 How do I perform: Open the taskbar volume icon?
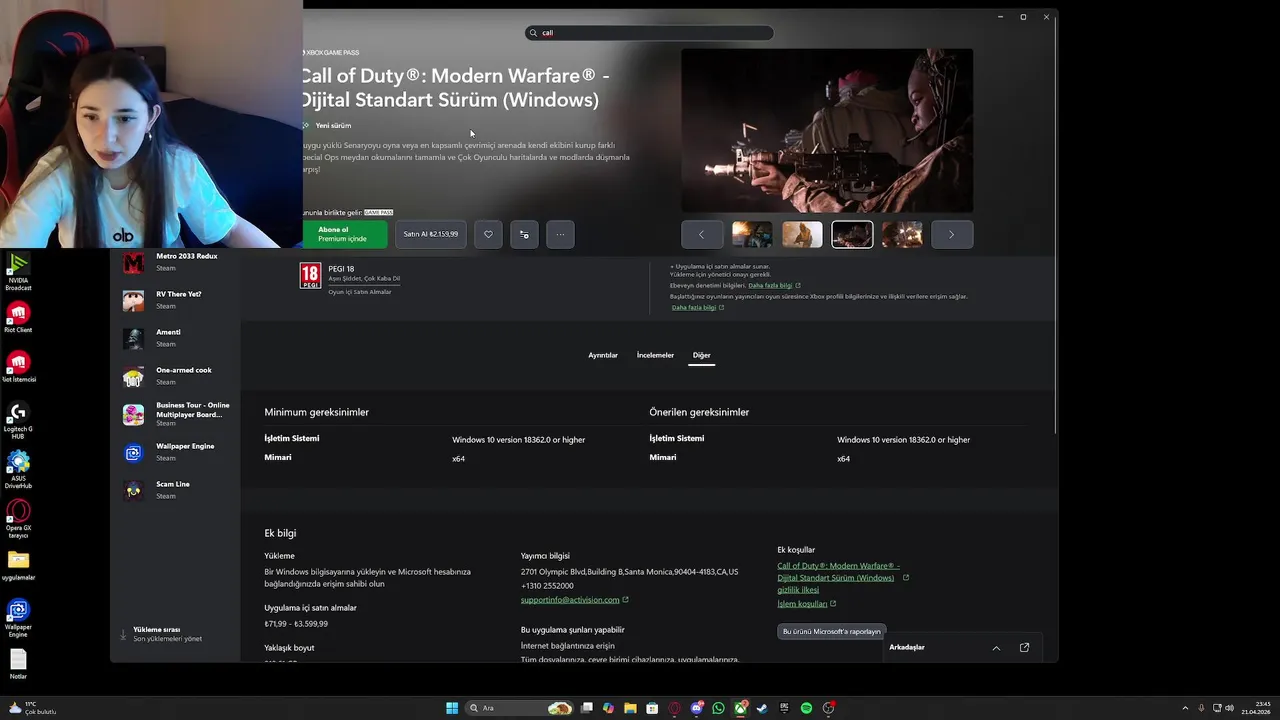(x=1229, y=708)
